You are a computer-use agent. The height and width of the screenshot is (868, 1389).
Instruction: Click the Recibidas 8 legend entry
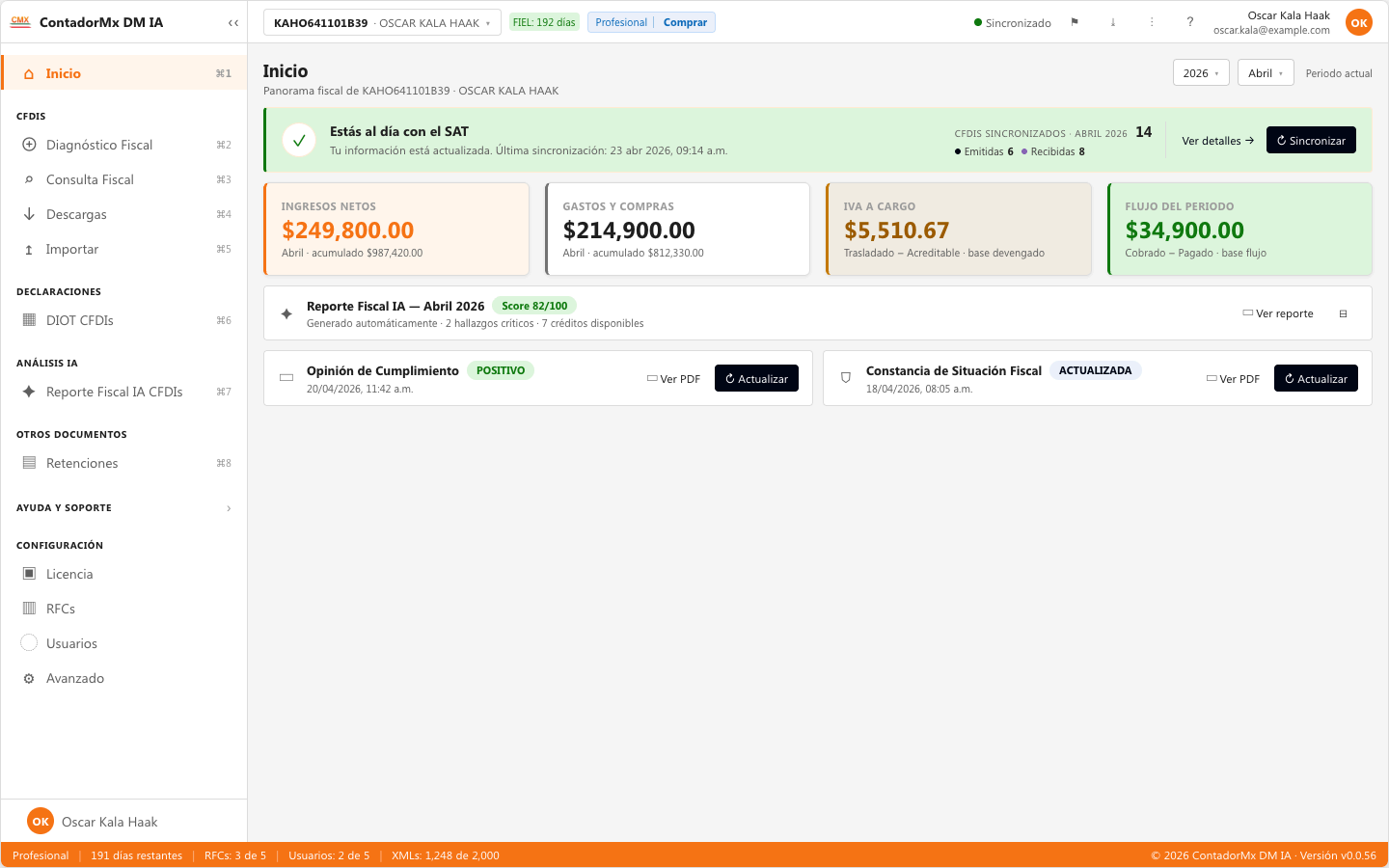click(x=1053, y=151)
